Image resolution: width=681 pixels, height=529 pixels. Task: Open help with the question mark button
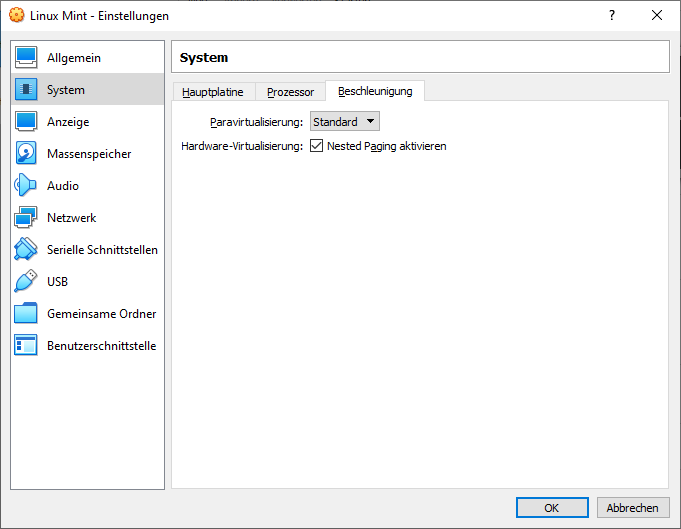point(612,16)
